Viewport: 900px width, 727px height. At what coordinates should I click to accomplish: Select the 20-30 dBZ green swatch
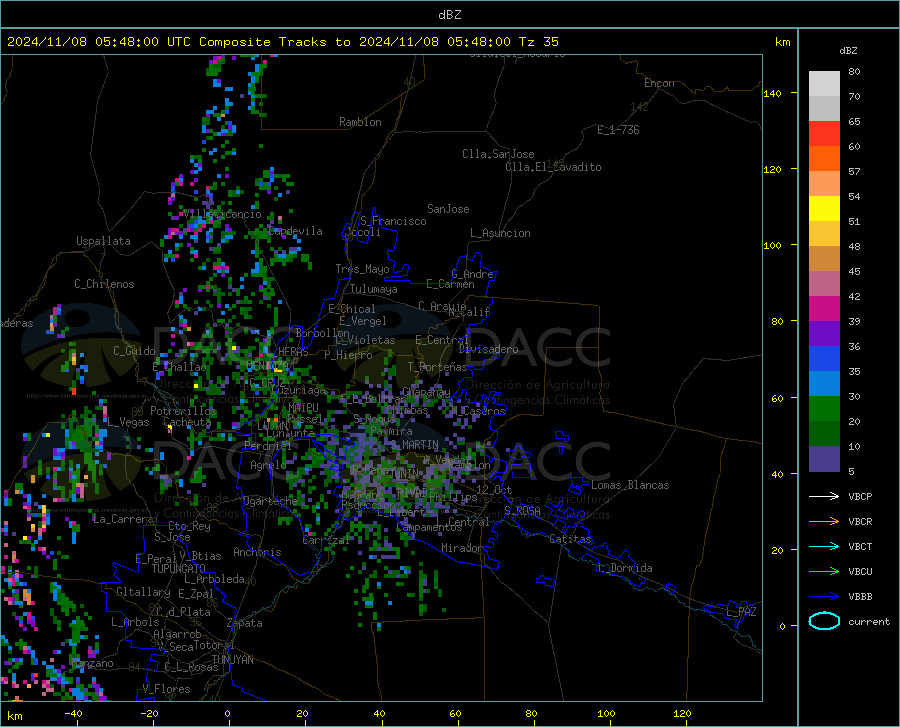pyautogui.click(x=824, y=409)
